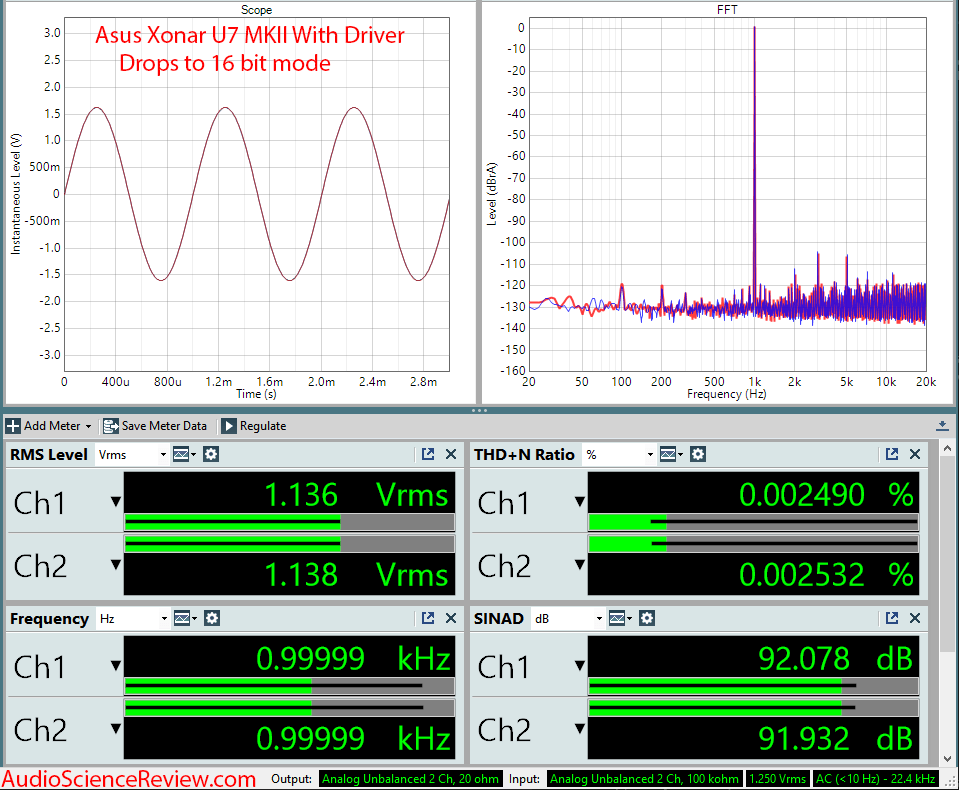Click the AC (<10 Hz) - 22.4 kHz status
The width and height of the screenshot is (959, 790).
coord(876,779)
